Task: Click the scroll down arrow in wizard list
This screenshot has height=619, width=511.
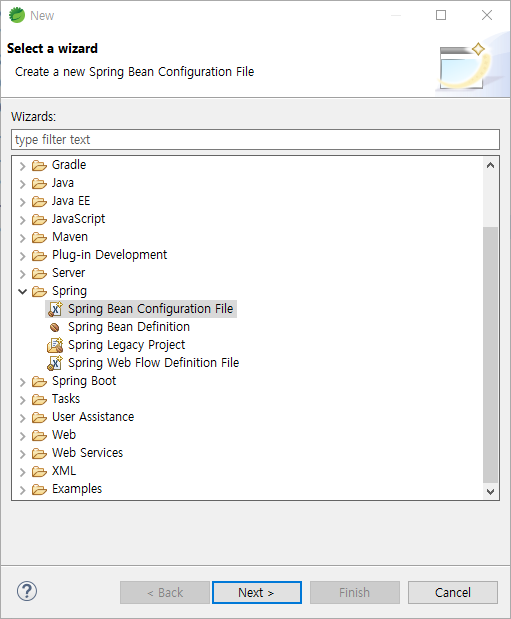Action: (490, 491)
